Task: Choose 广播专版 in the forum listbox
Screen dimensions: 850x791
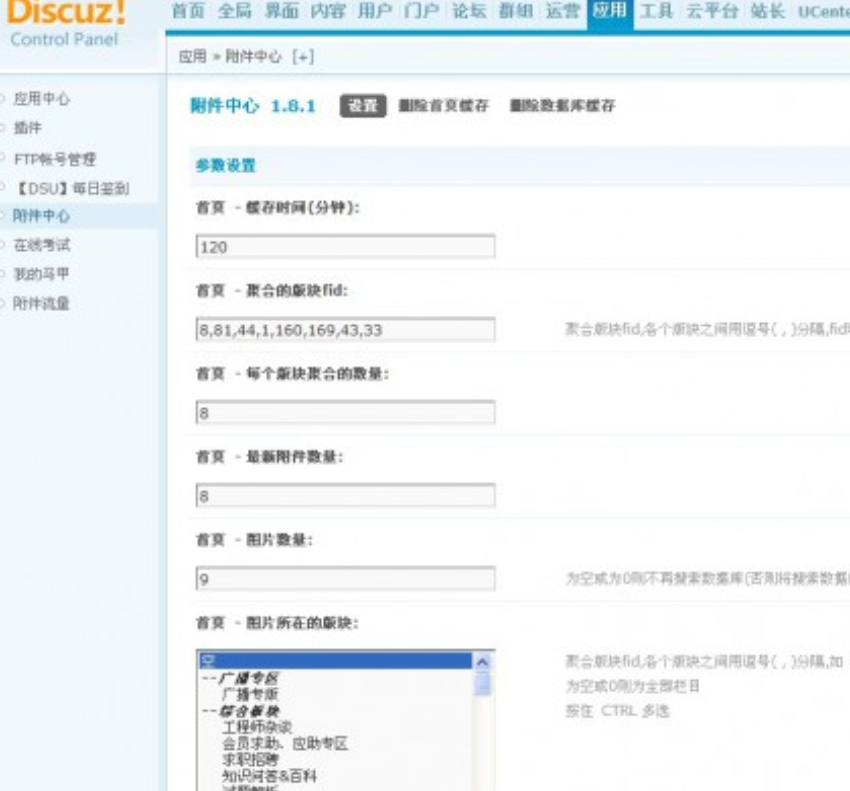Action: coord(250,694)
